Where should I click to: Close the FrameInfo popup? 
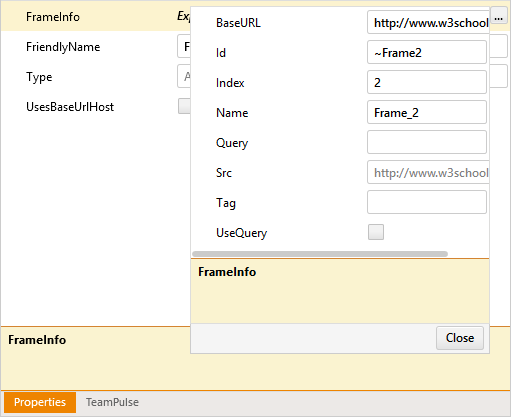[460, 338]
